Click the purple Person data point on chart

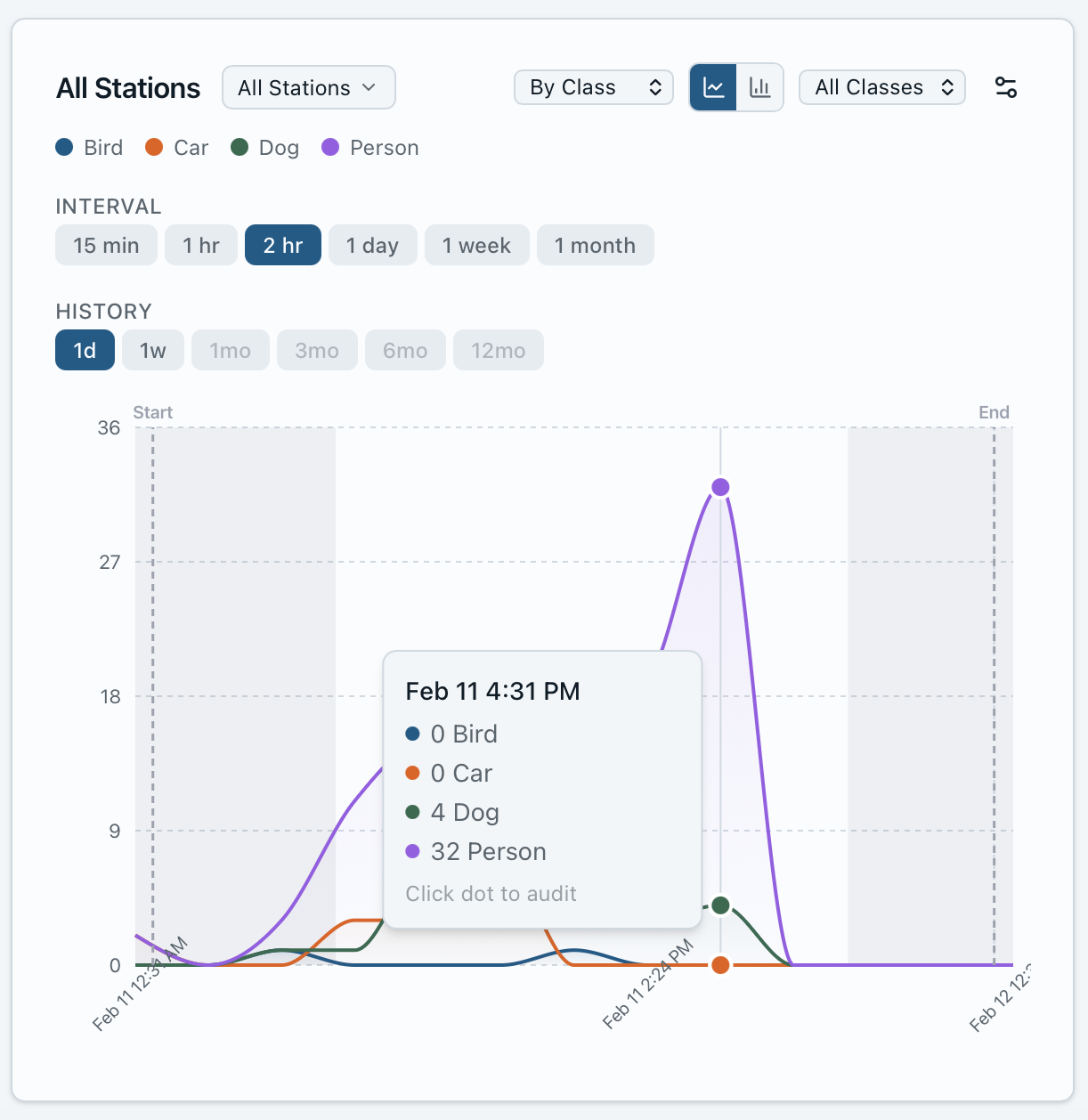tap(720, 487)
